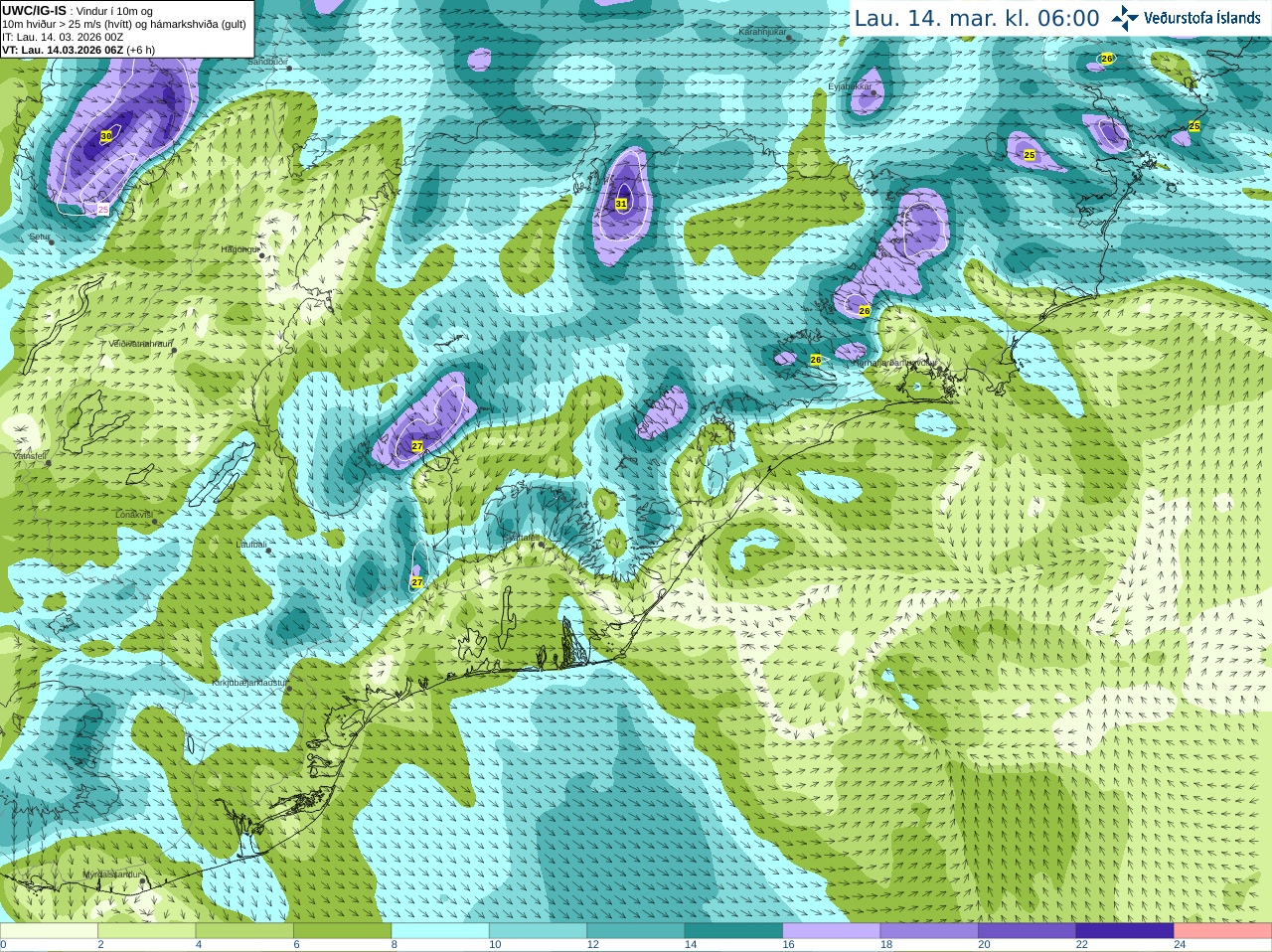
Task: Click the legend tick number 24
Action: coord(1180,945)
